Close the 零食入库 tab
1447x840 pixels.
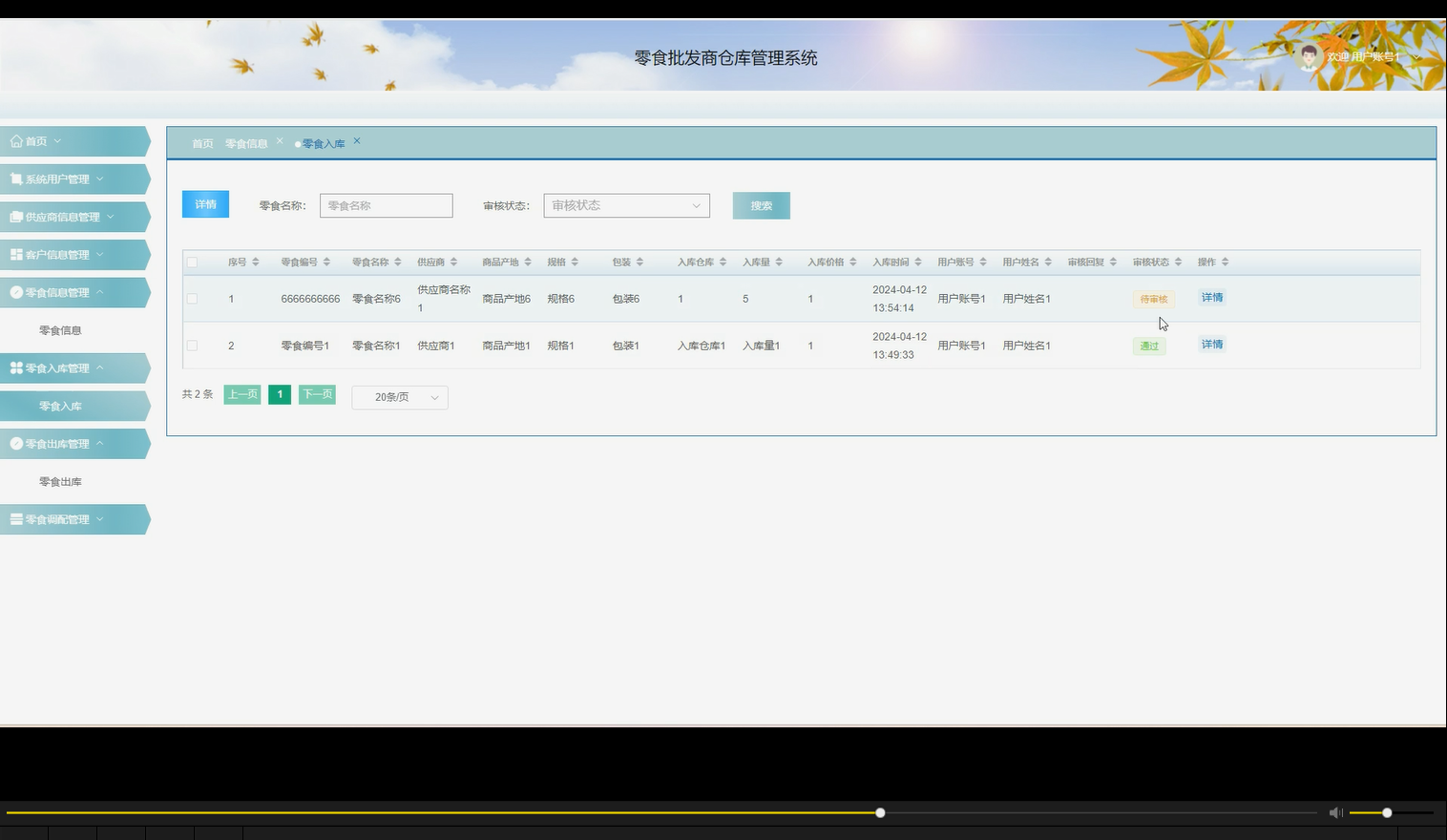(356, 139)
